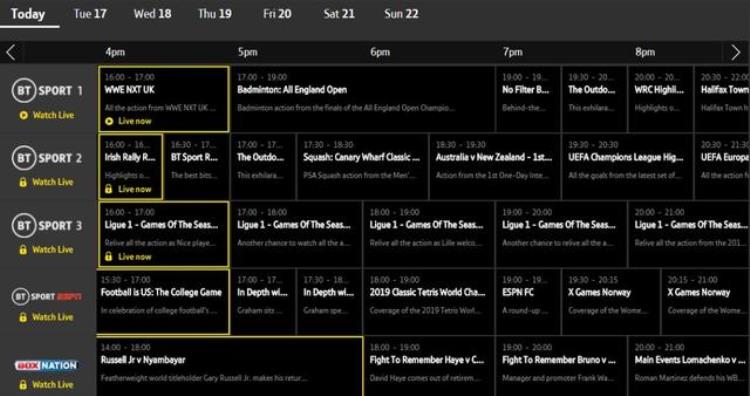Image resolution: width=750 pixels, height=396 pixels.
Task: Open the WWE NXT UK programme
Action: (x=164, y=99)
